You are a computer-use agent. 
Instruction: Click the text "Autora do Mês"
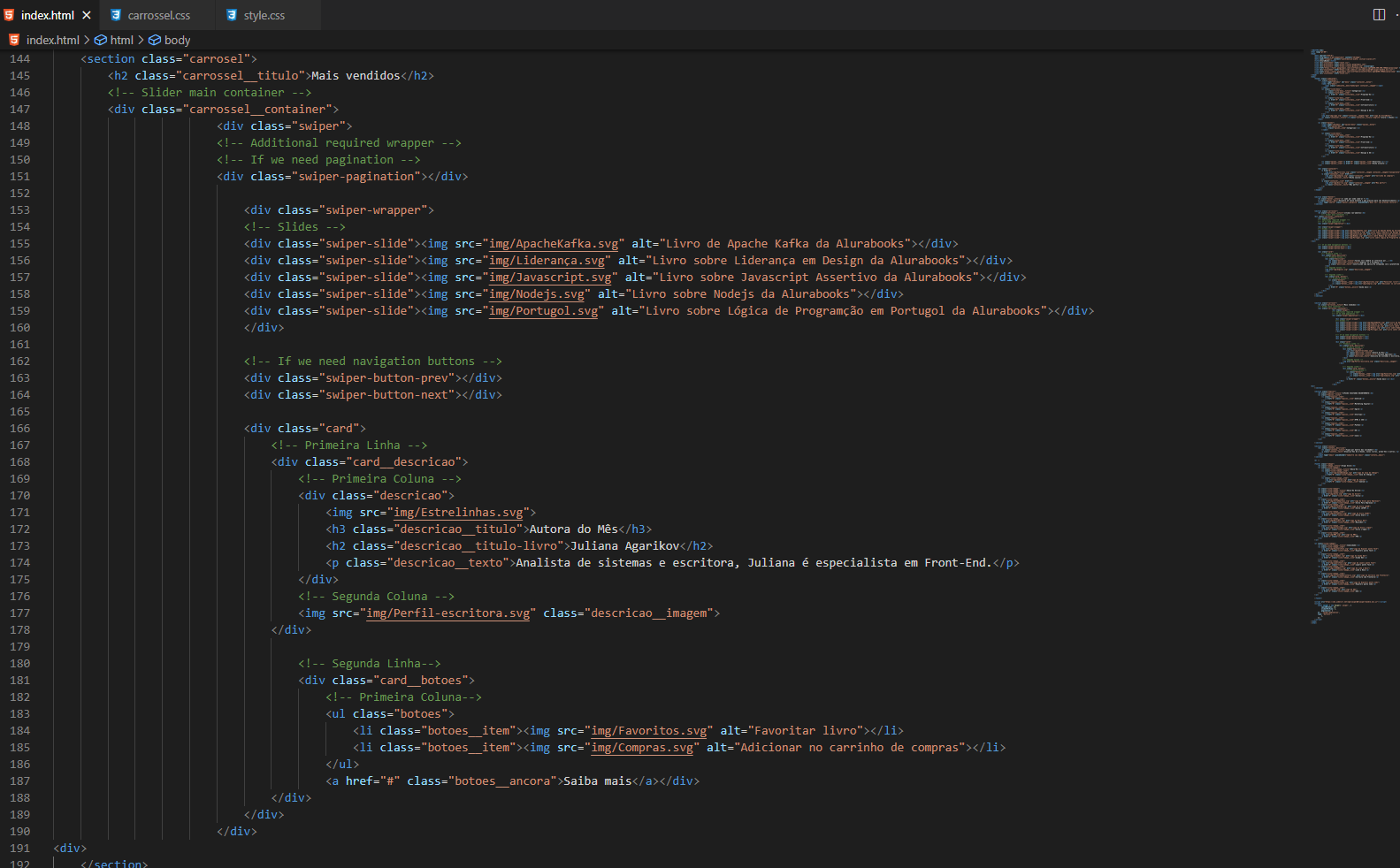tap(574, 529)
